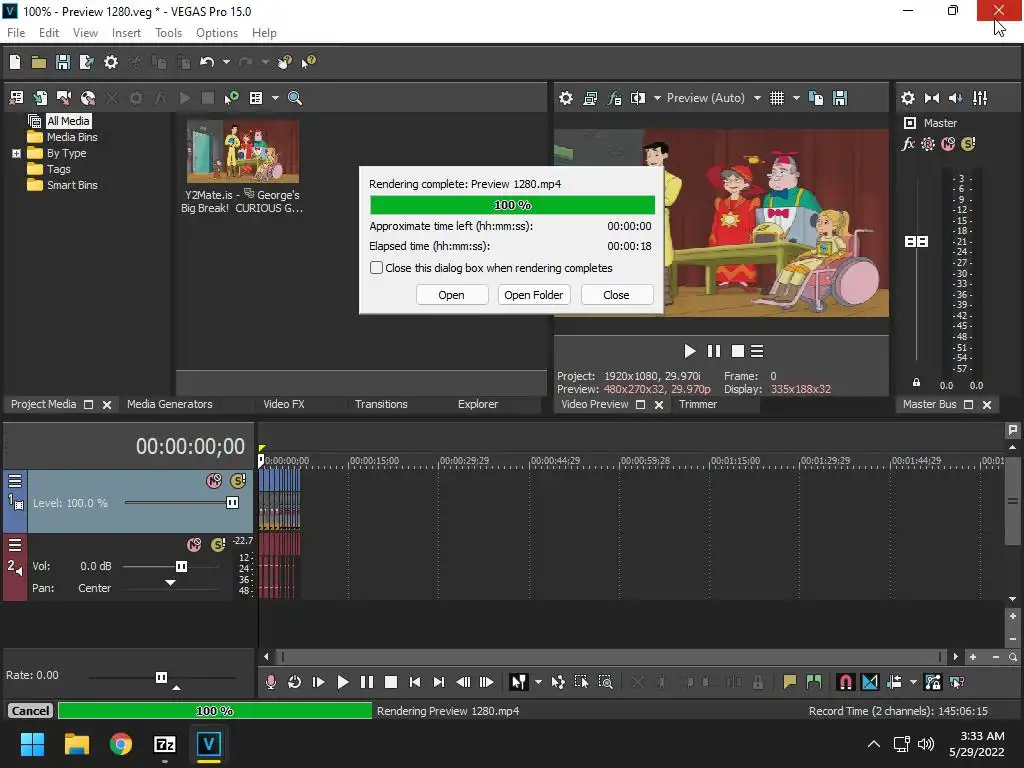
Task: Select the George's Big Break media thumbnail
Action: (243, 152)
